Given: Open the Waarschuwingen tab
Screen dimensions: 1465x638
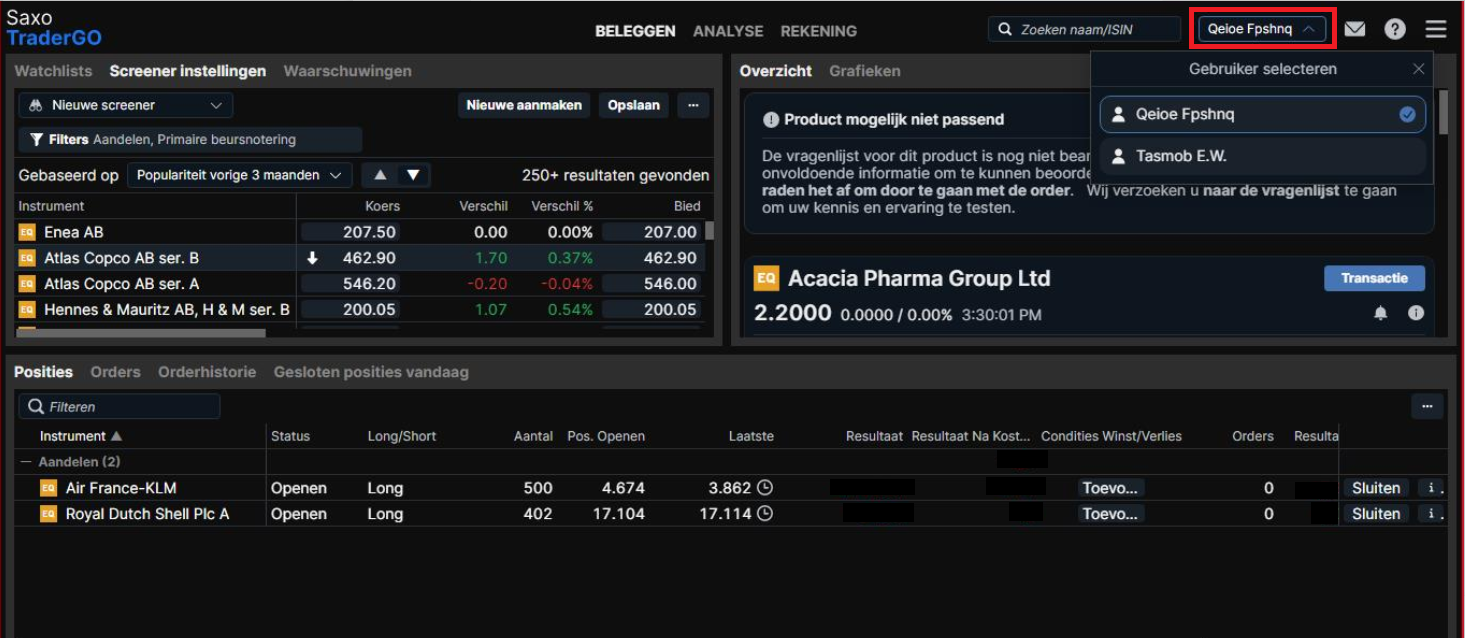Looking at the screenshot, I should [x=347, y=71].
